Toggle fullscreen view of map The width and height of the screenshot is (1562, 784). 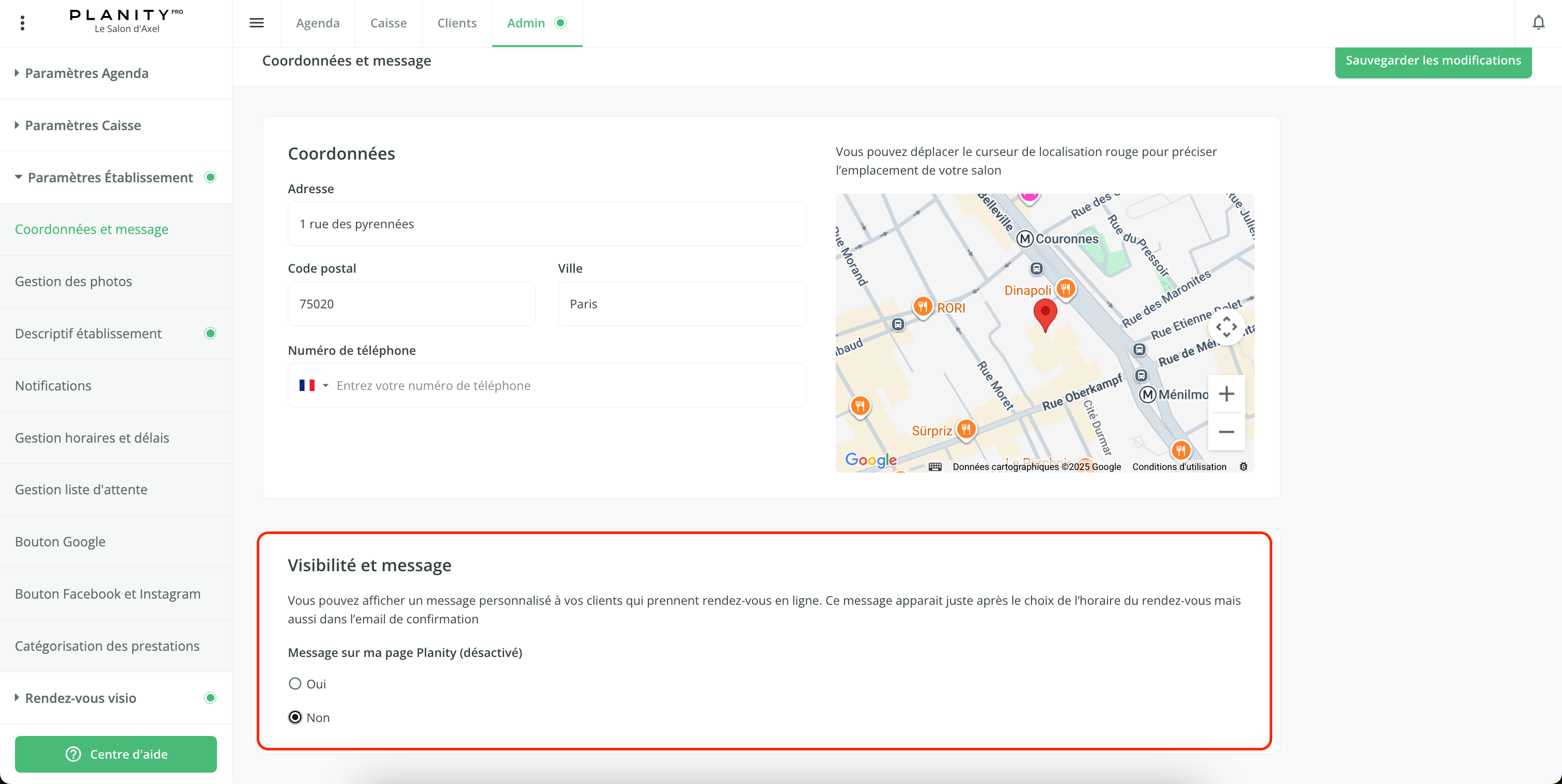point(1226,327)
